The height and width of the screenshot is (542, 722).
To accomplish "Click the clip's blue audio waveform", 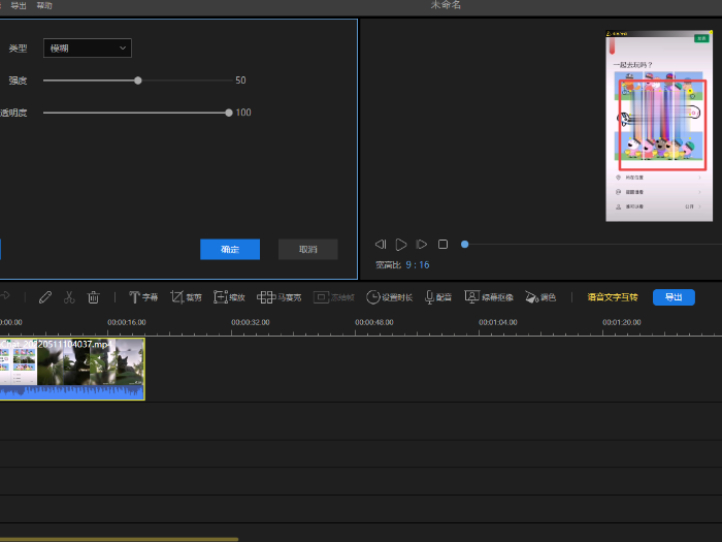I will [x=72, y=392].
